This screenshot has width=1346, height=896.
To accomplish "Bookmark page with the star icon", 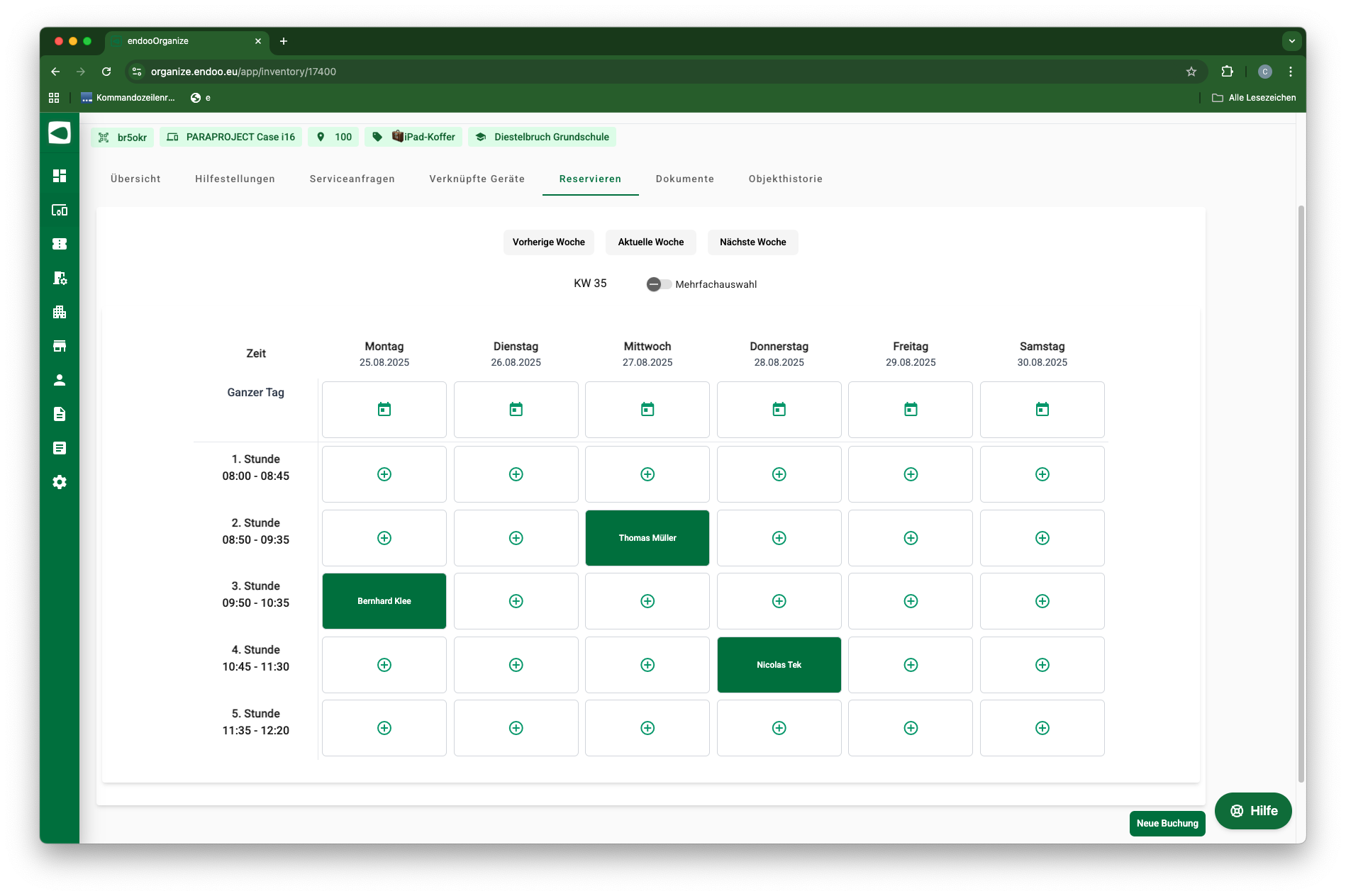I will [x=1191, y=72].
